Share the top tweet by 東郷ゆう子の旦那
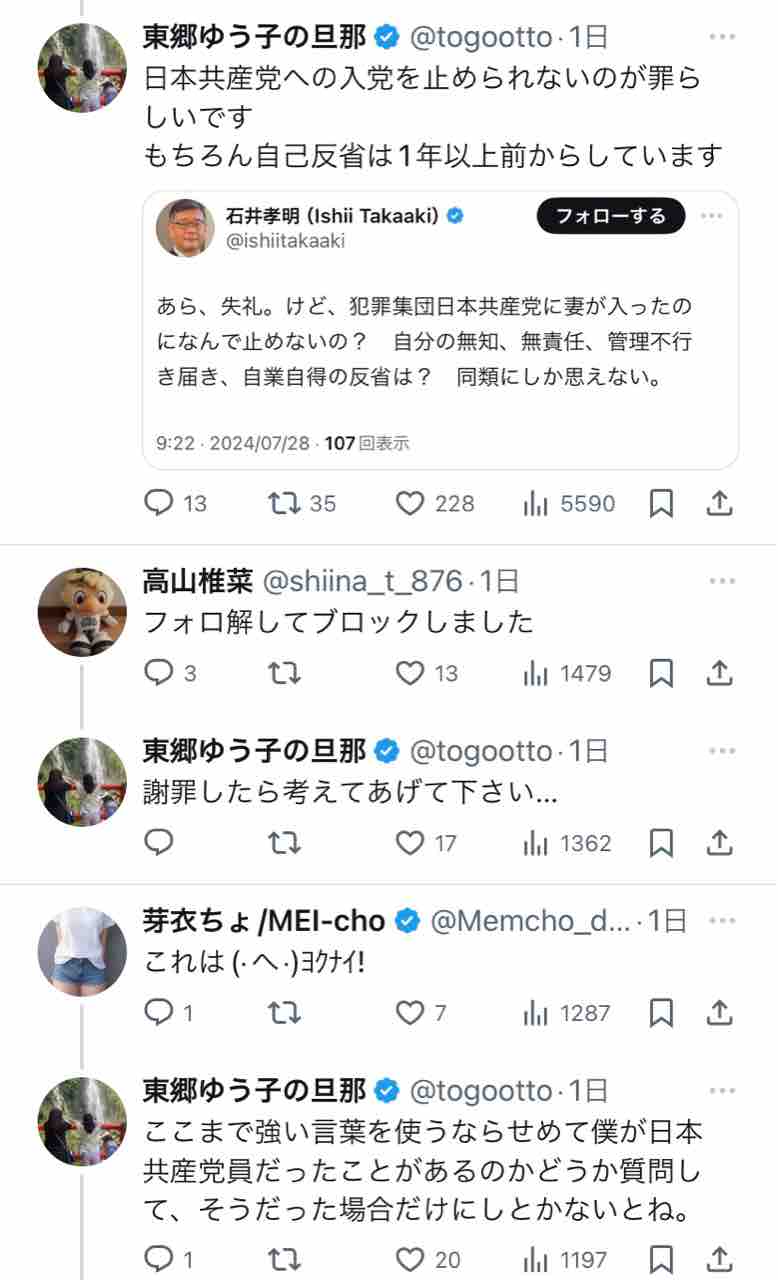 [x=719, y=504]
